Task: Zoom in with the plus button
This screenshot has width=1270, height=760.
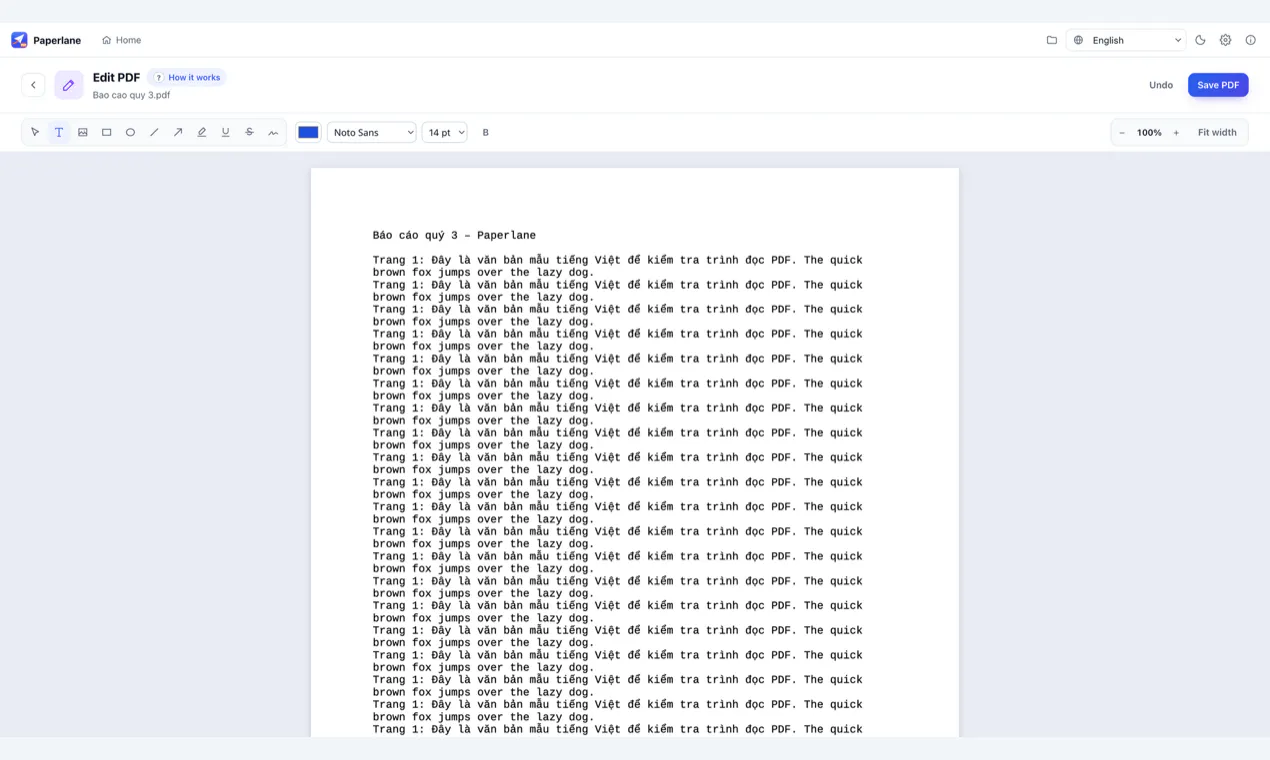Action: pos(1176,132)
